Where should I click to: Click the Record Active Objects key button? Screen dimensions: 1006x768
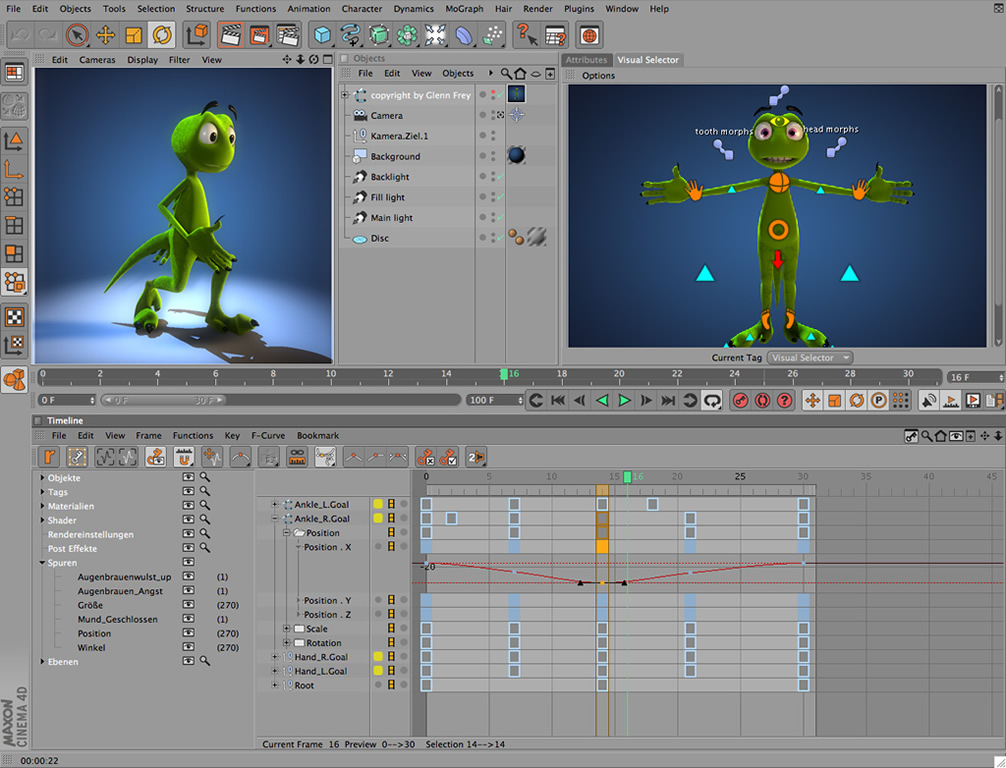[x=740, y=401]
